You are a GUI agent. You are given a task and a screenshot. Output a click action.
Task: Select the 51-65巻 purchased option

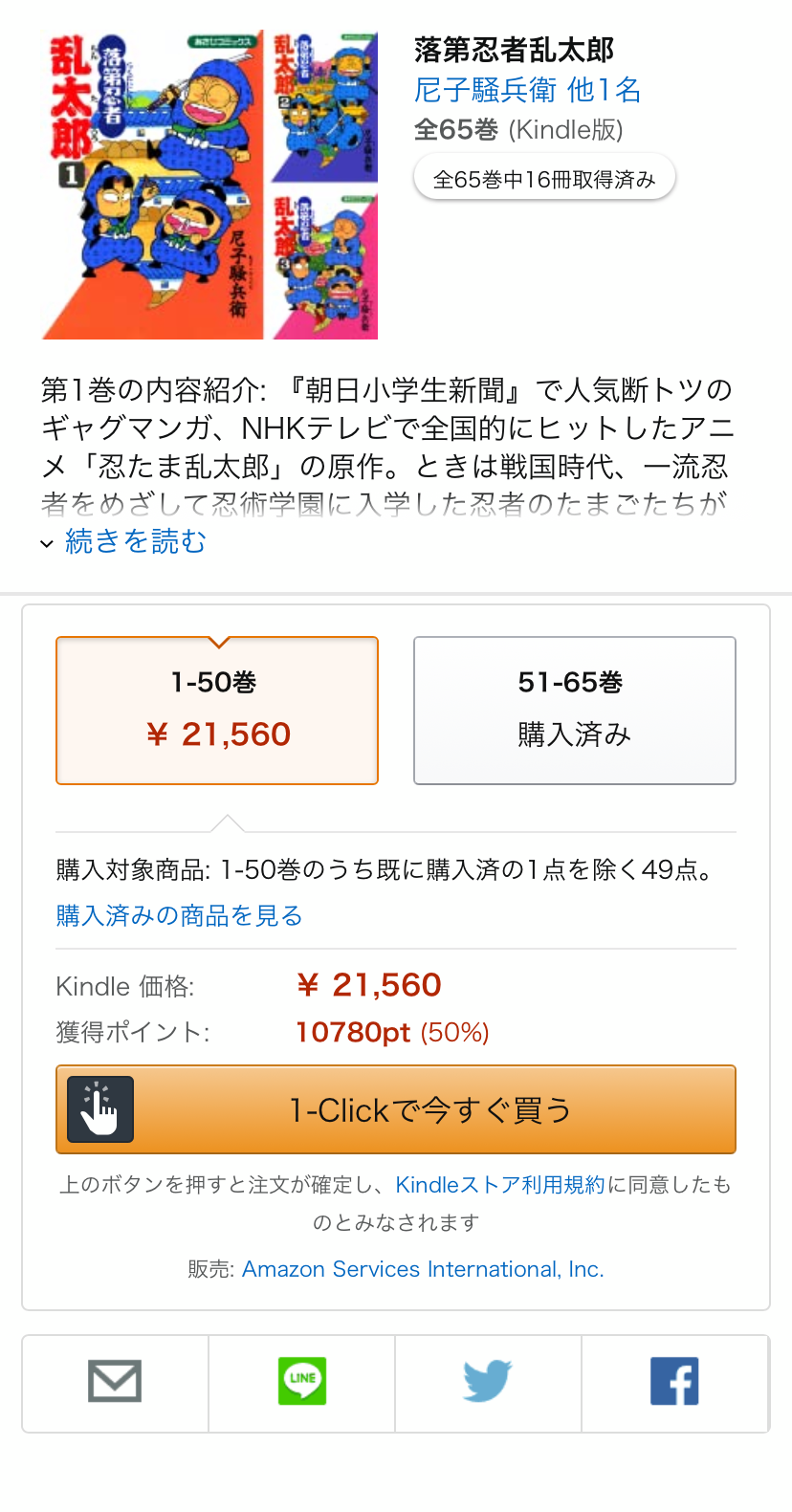click(x=575, y=711)
